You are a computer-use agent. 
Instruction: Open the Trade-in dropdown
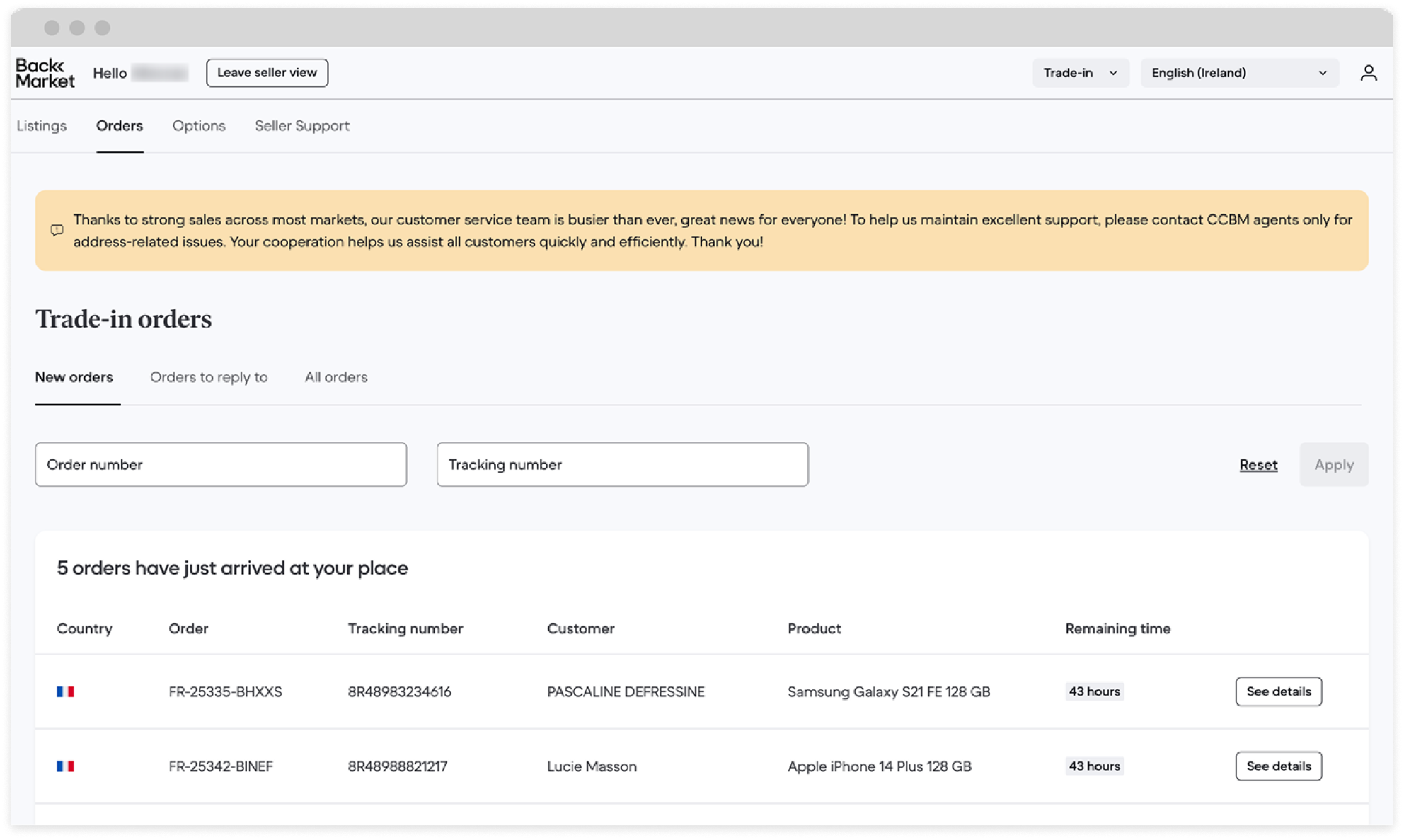click(x=1080, y=73)
